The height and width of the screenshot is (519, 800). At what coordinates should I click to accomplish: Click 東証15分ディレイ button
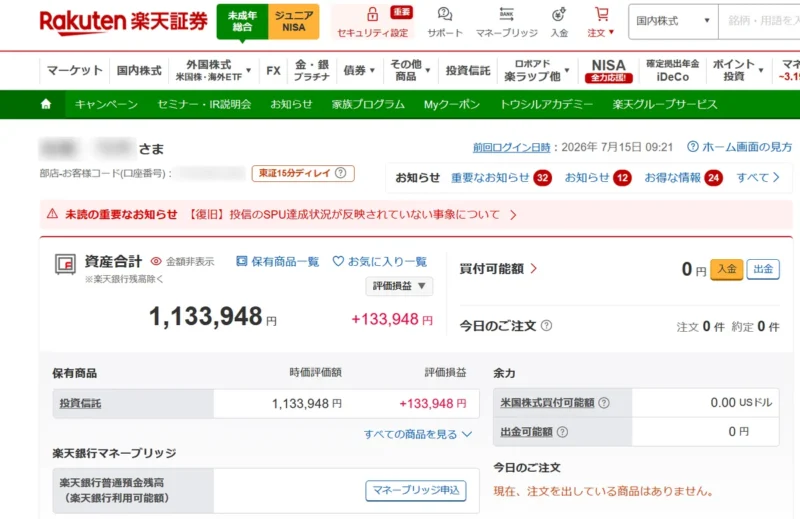coord(303,174)
